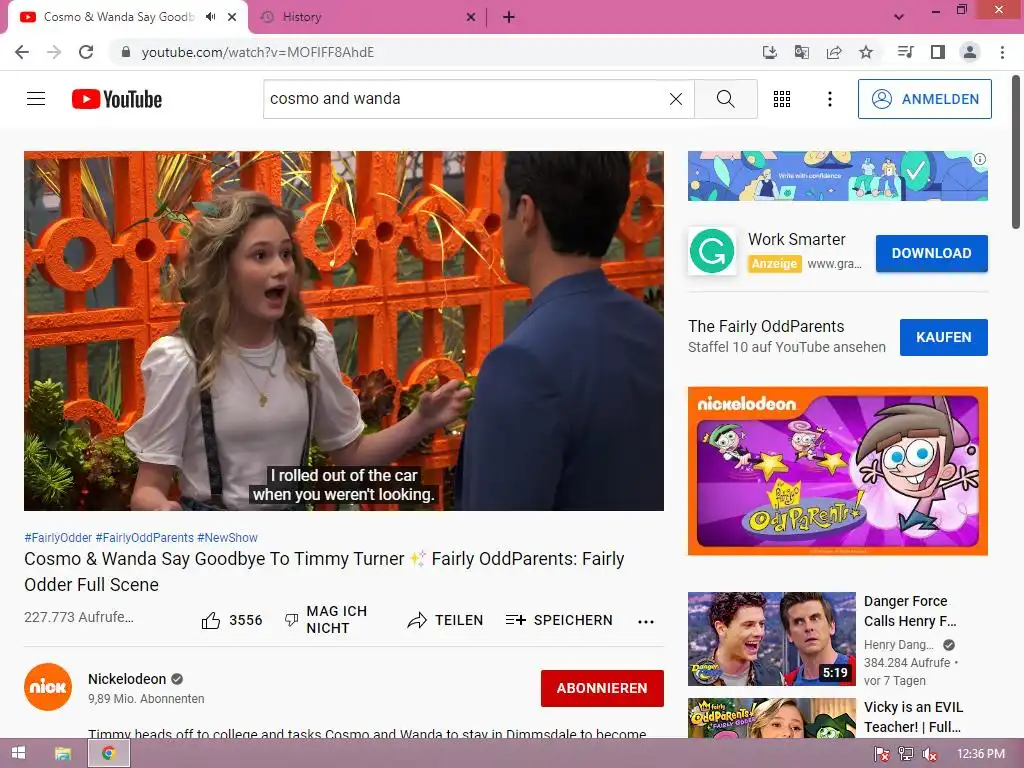Run search with the magnifier button
Image resolution: width=1024 pixels, height=768 pixels.
(726, 99)
